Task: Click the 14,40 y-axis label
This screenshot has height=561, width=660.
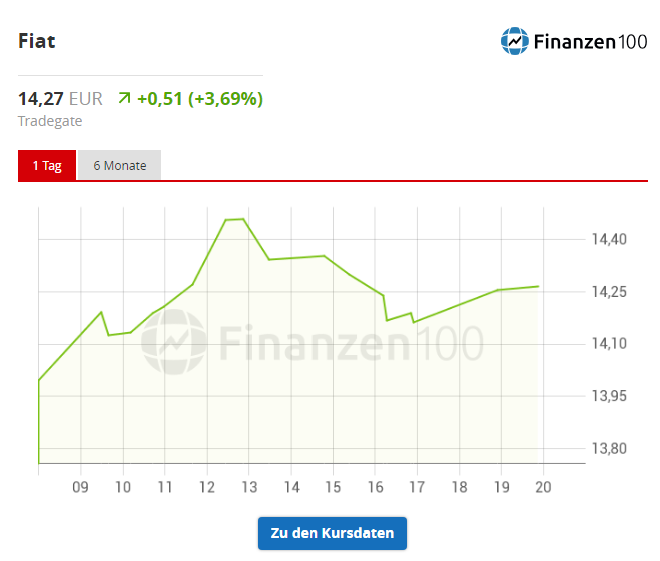Action: tap(608, 240)
